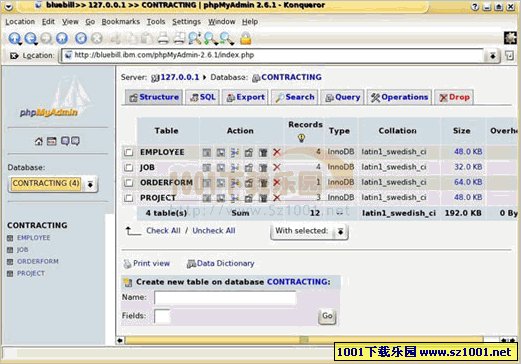Image resolution: width=521 pixels, height=364 pixels.
Task: Drop the JOB table with red X
Action: [277, 167]
